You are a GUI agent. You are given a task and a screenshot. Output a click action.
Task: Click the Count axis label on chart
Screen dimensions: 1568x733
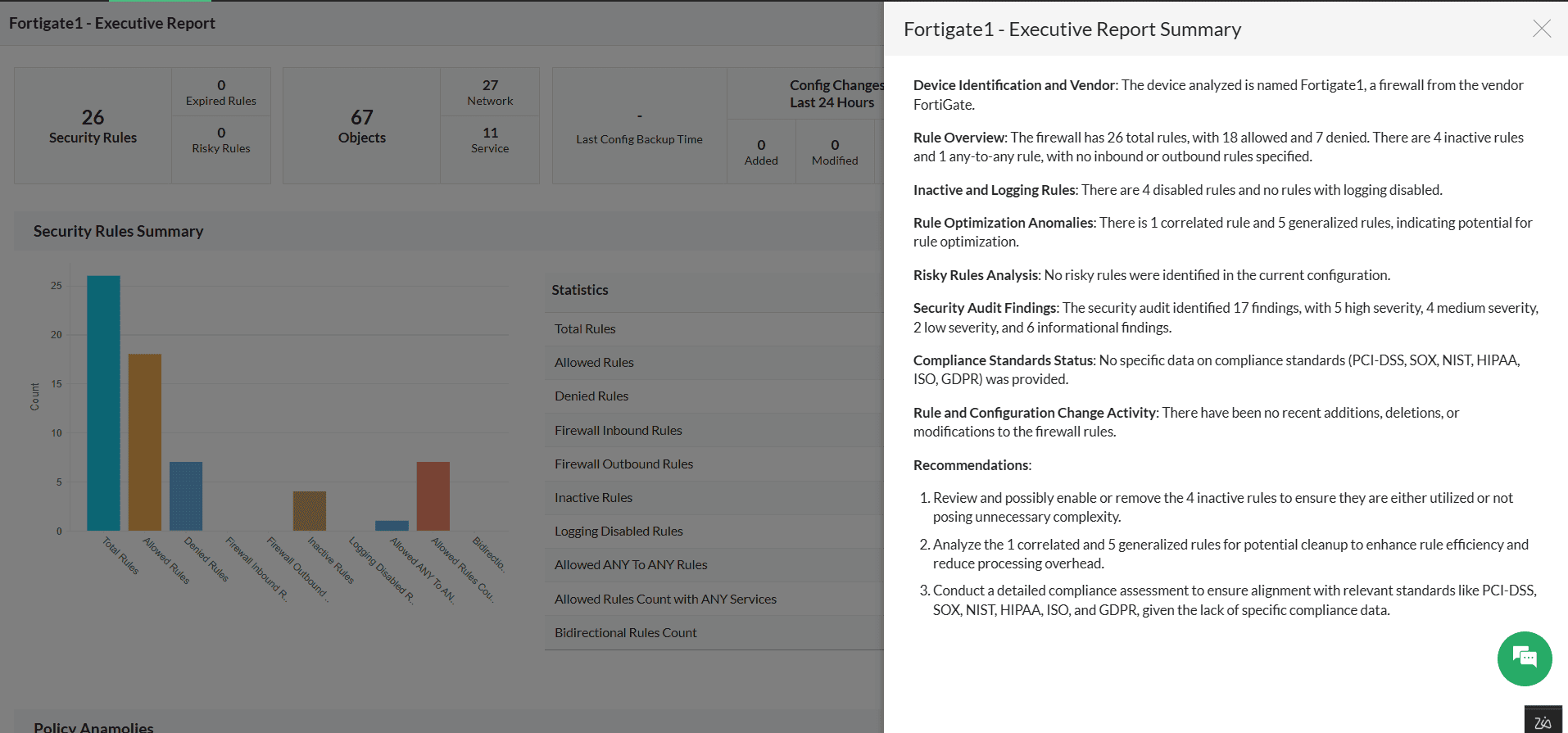click(x=34, y=396)
